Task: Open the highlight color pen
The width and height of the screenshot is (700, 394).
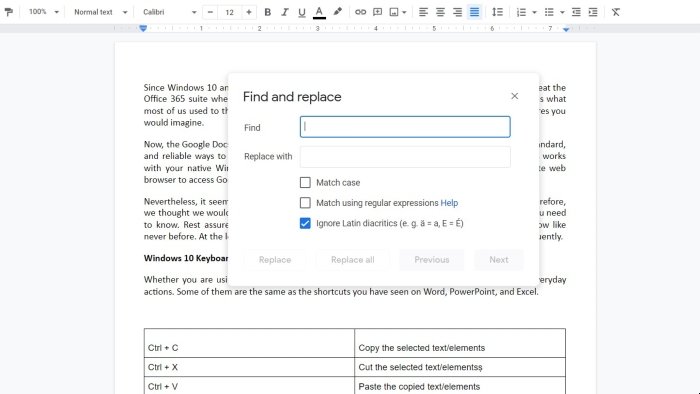Action: pyautogui.click(x=338, y=12)
